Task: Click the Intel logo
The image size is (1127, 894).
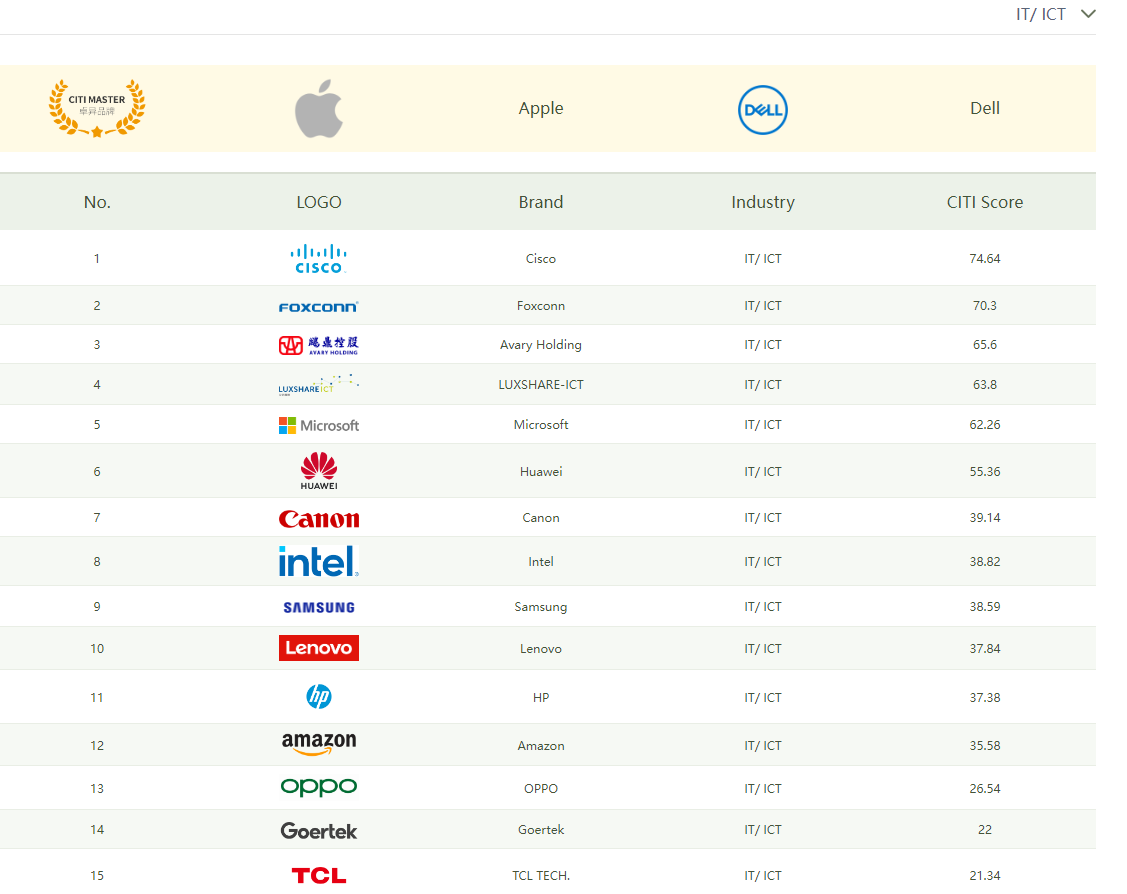Action: [319, 561]
